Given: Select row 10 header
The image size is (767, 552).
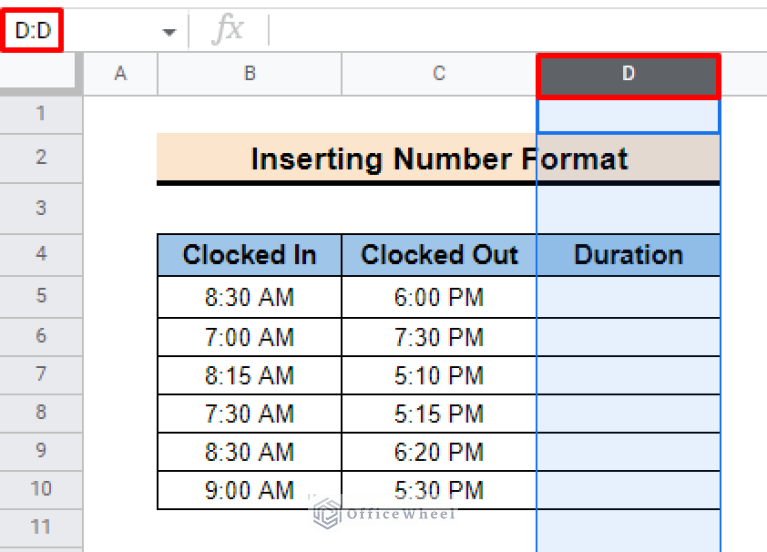Looking at the screenshot, I should click(41, 489).
